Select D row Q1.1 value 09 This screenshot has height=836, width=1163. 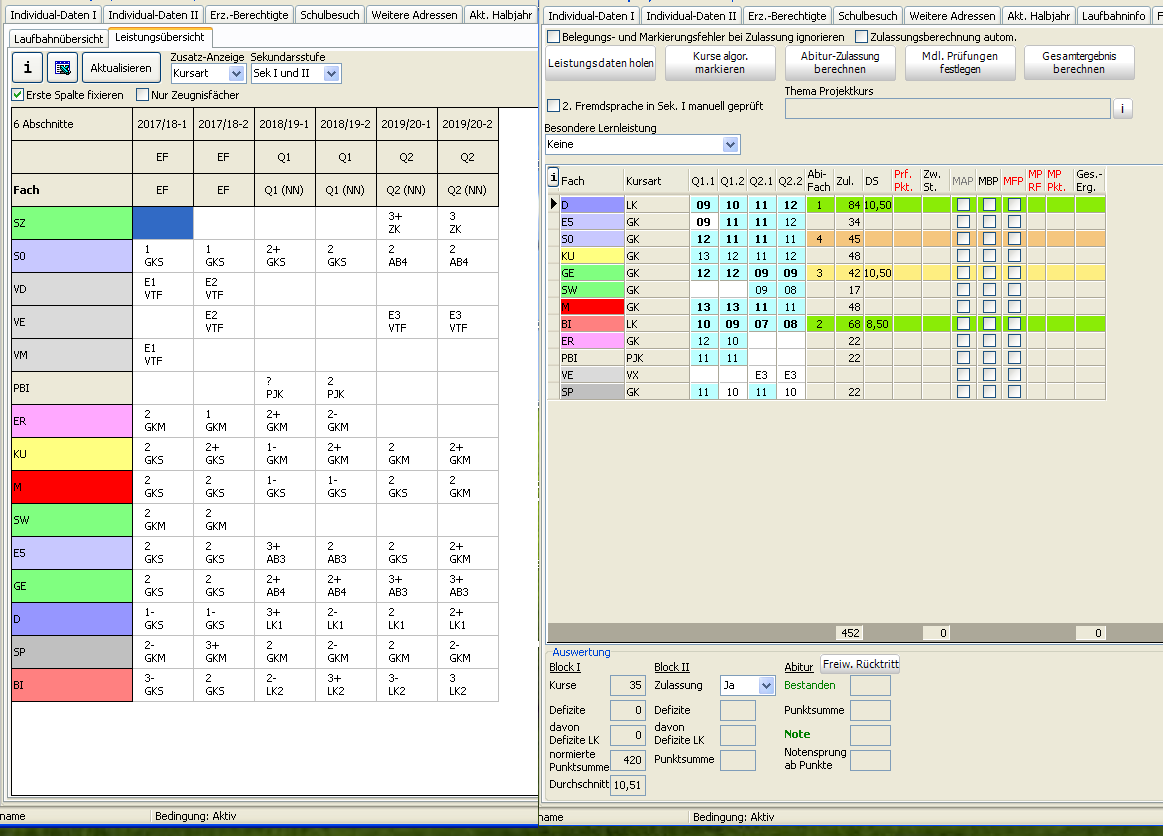[x=703, y=205]
